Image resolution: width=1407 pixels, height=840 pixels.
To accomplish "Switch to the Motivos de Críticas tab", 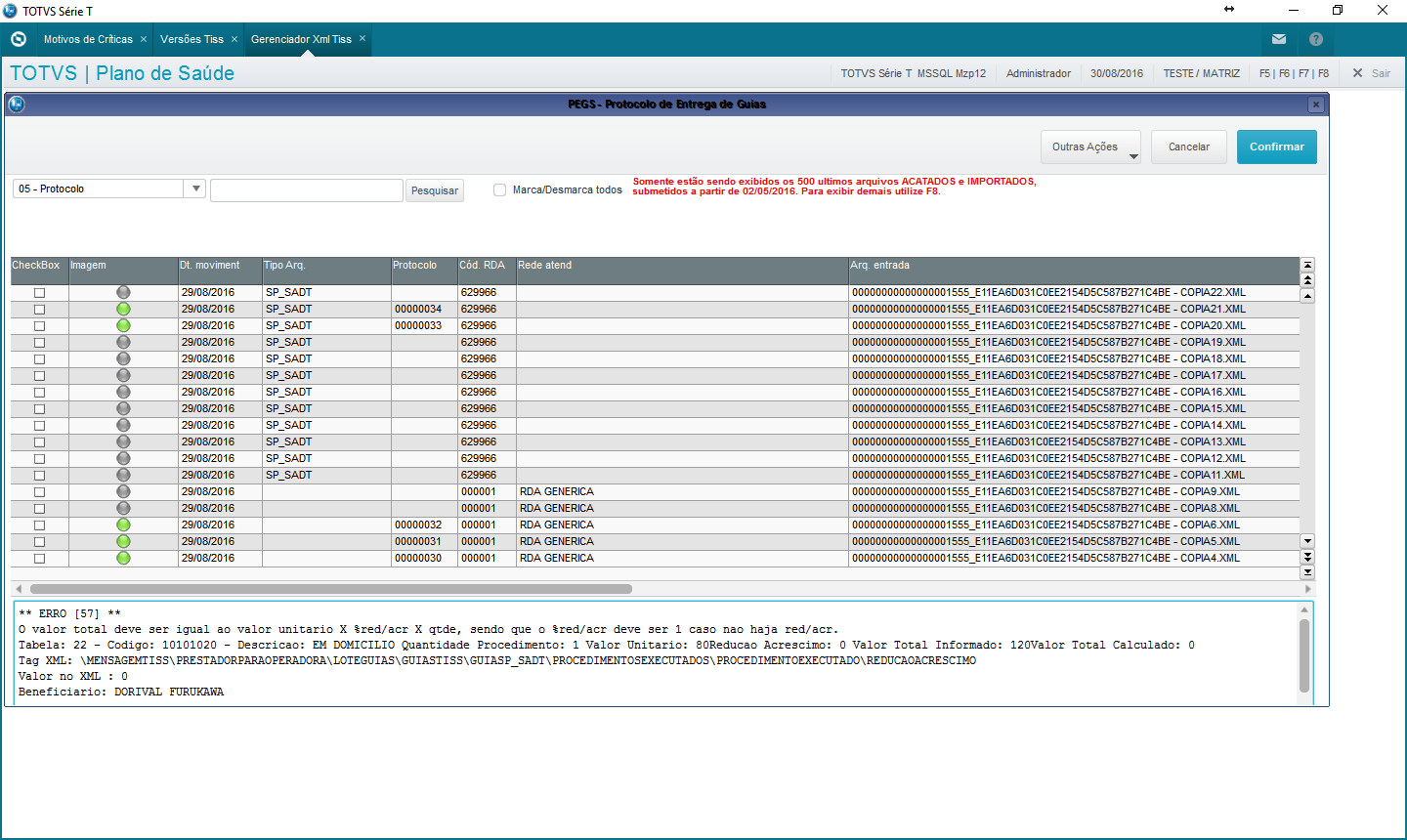I will pyautogui.click(x=88, y=39).
